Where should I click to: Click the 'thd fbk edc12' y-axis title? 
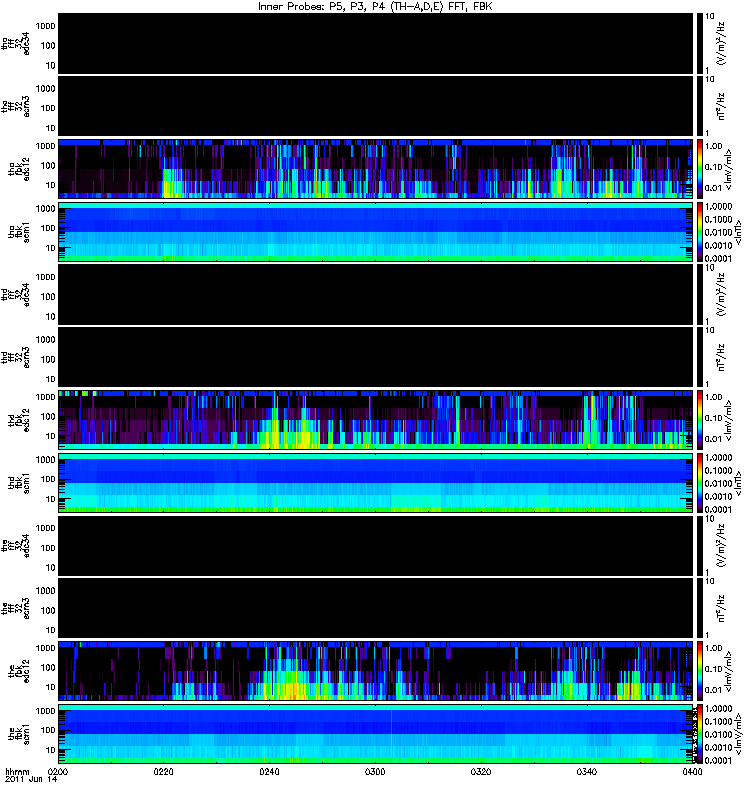19,420
